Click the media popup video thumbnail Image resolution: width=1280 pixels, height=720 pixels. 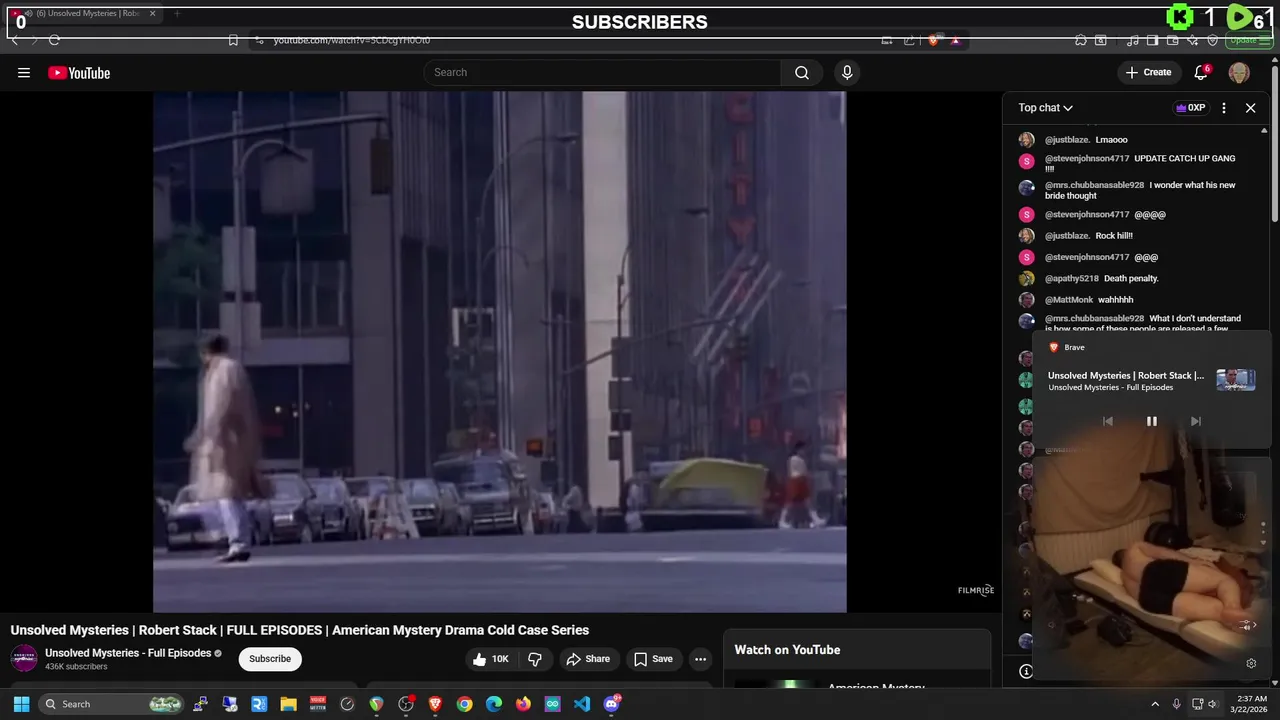[x=1235, y=380]
